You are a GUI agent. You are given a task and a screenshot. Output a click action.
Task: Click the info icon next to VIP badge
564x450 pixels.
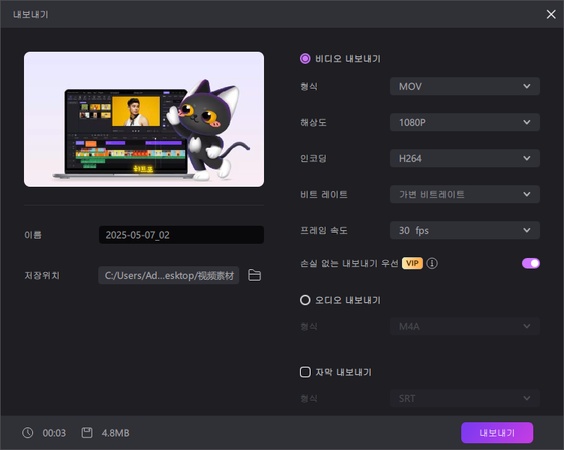[x=432, y=263]
